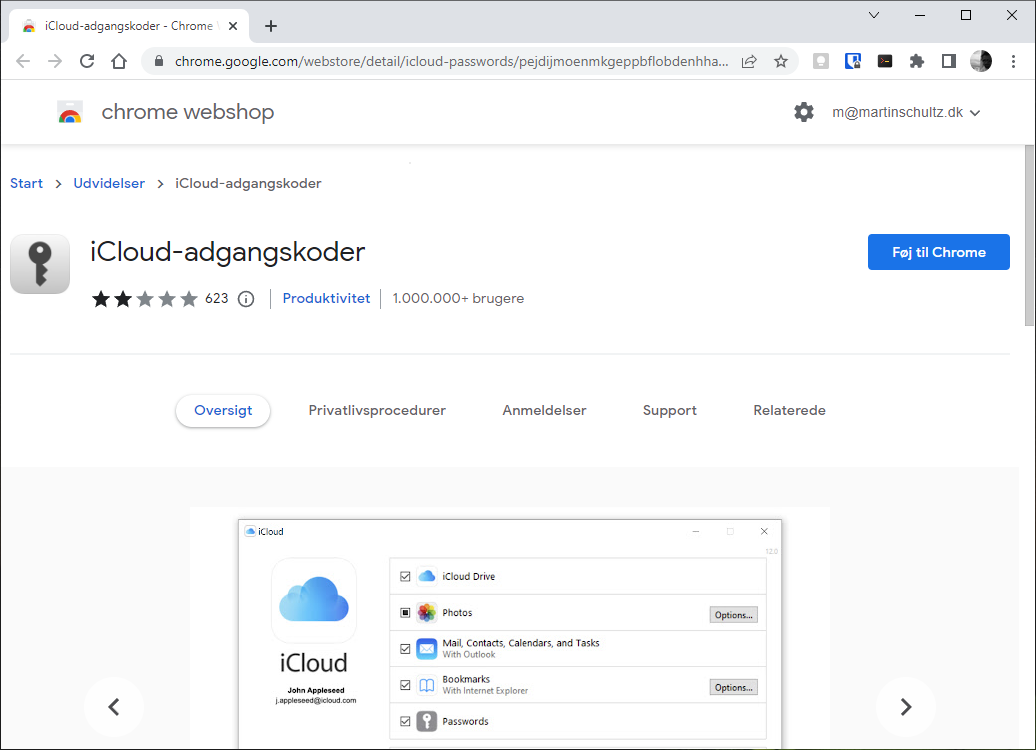
Task: Toggle the browser side panel
Action: 949,61
